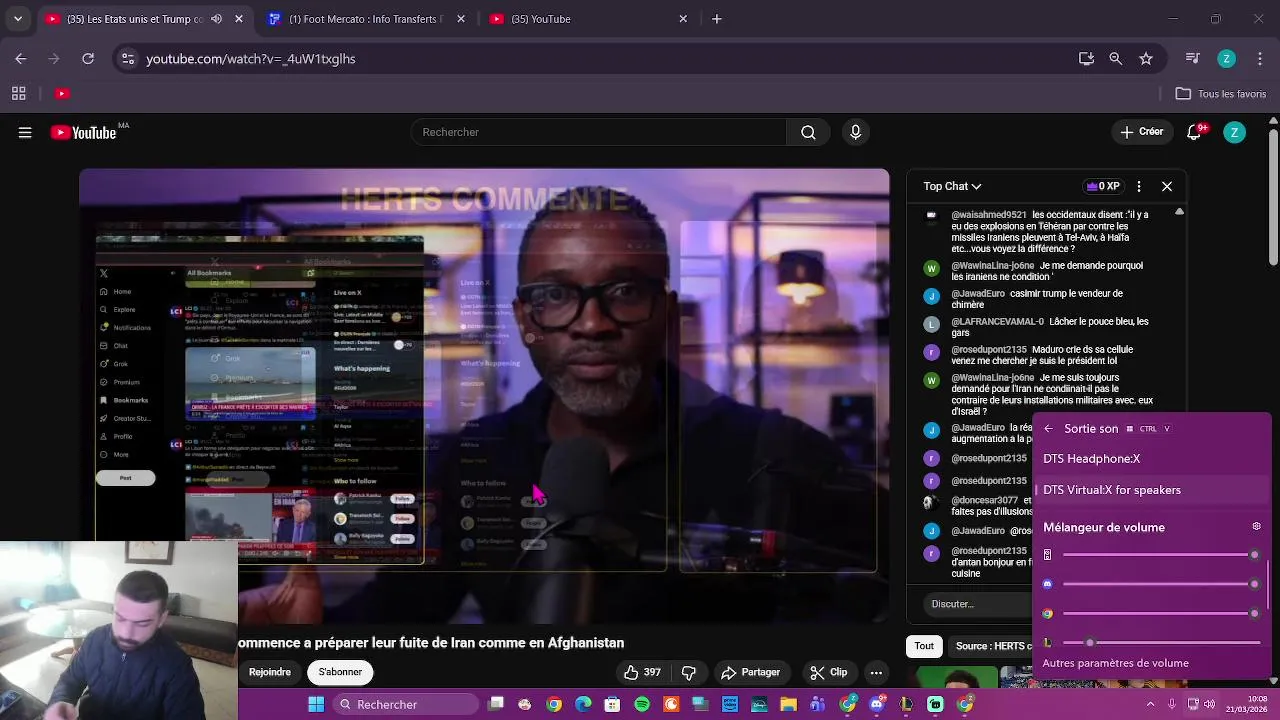Screen dimensions: 1280x720
Task: Open a new Chrome tab
Action: click(x=716, y=19)
